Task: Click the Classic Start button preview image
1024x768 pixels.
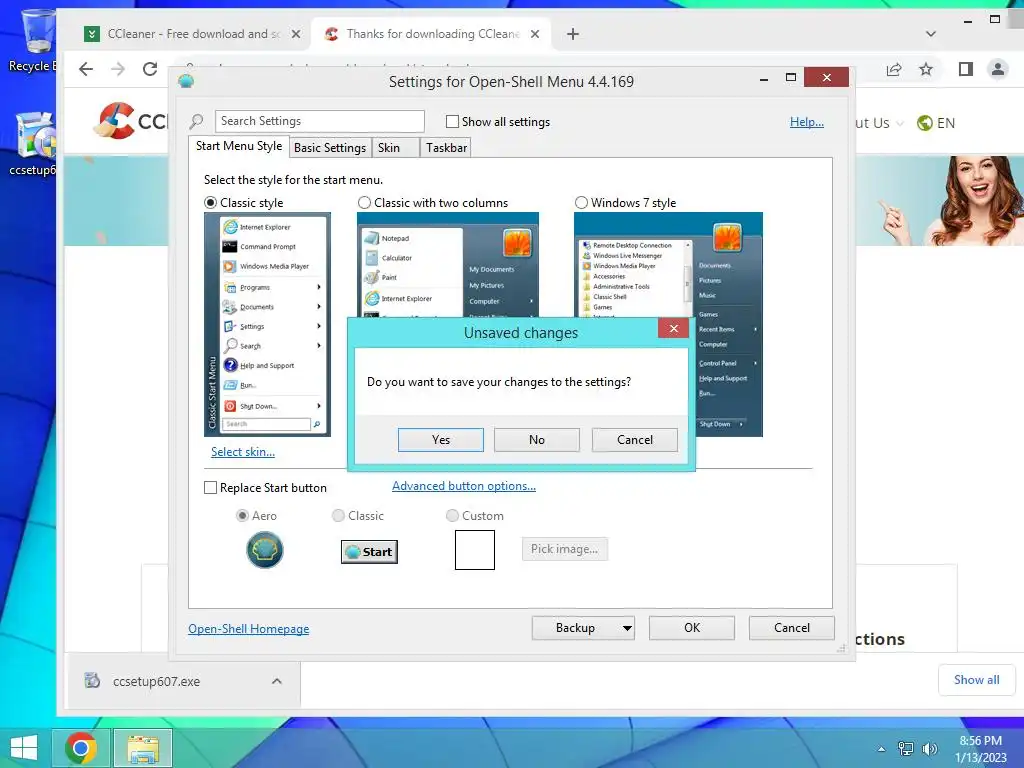Action: [369, 552]
